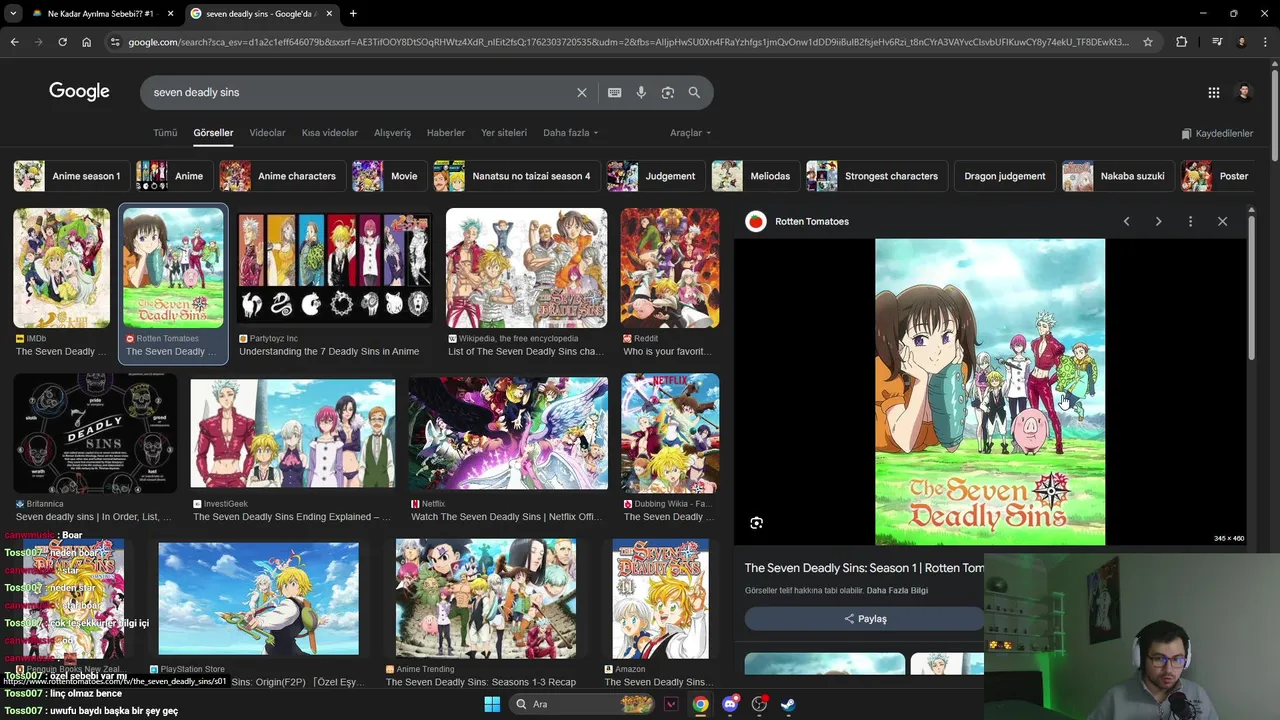
Task: Start voice search with the microphone icon
Action: tap(641, 92)
